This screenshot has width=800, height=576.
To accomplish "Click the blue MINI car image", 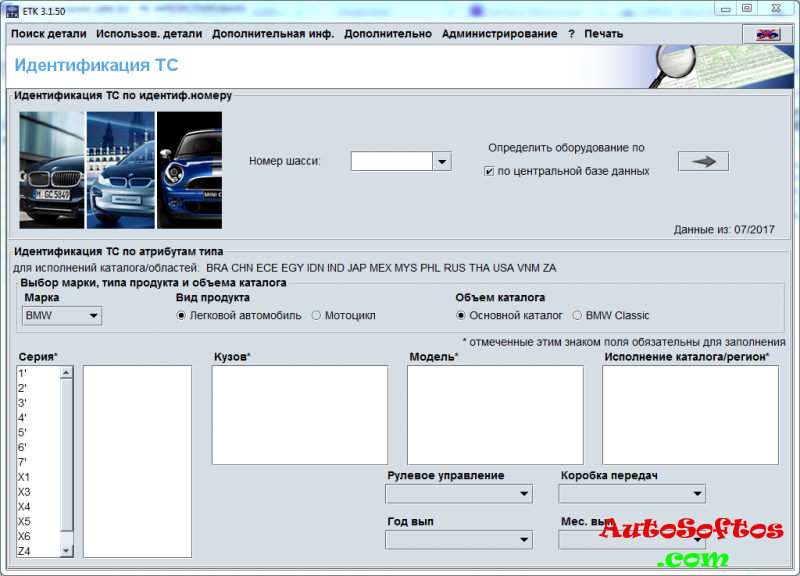I will (190, 170).
